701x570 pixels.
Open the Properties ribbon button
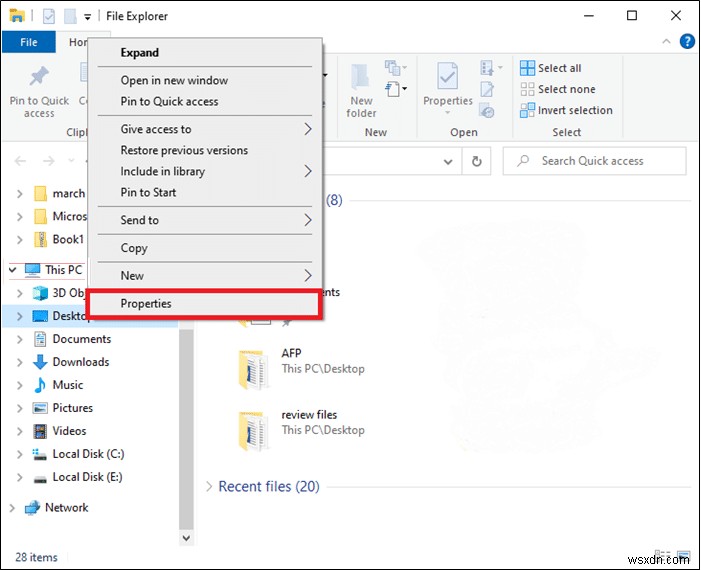click(448, 89)
